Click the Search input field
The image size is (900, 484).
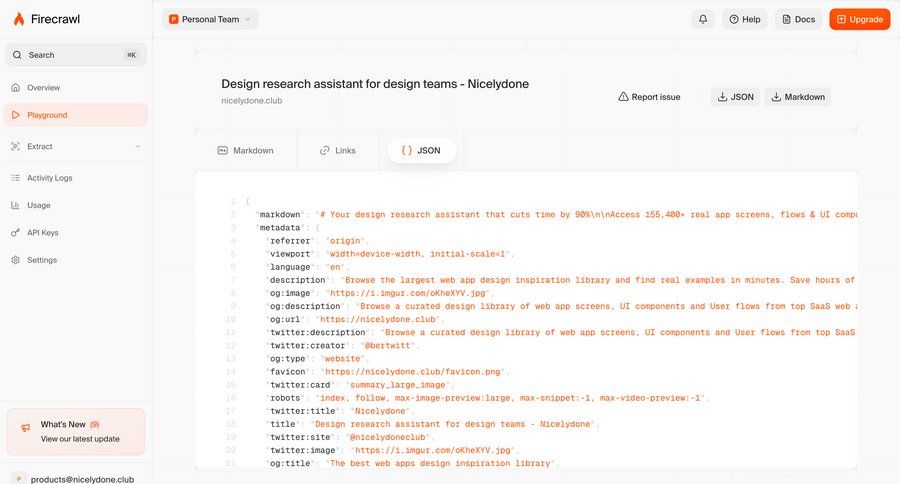[x=75, y=55]
